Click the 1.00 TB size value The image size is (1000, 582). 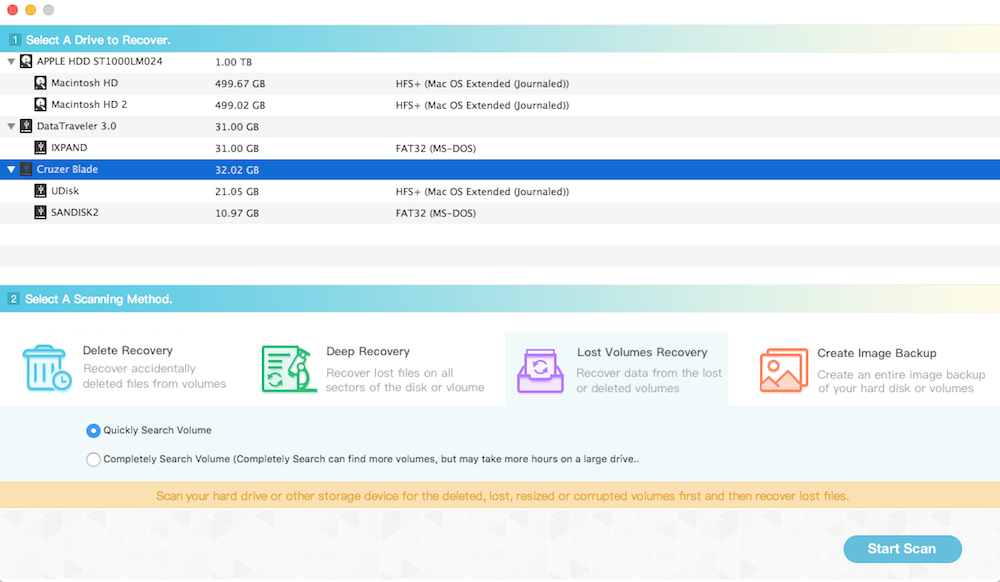pos(233,62)
